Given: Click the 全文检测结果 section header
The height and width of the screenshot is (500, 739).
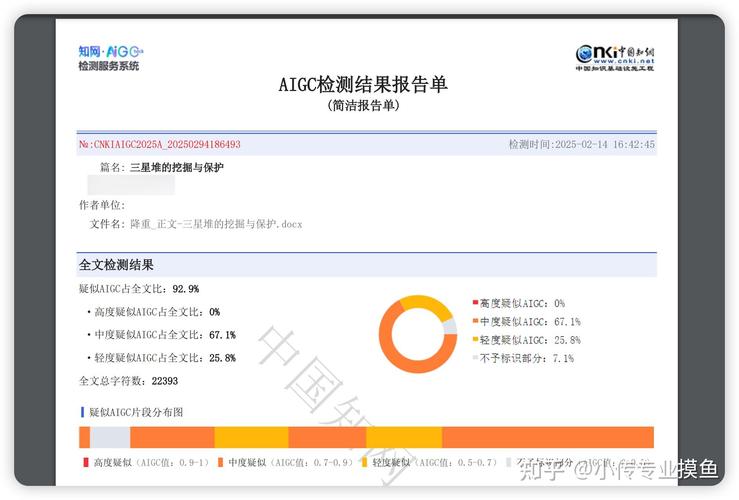Looking at the screenshot, I should 366,265.
